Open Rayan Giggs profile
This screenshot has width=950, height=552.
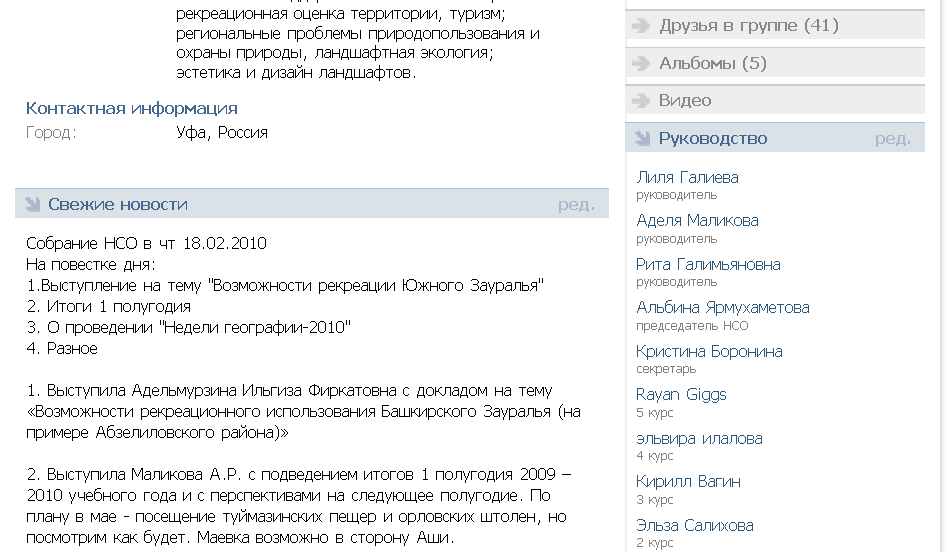(x=681, y=395)
